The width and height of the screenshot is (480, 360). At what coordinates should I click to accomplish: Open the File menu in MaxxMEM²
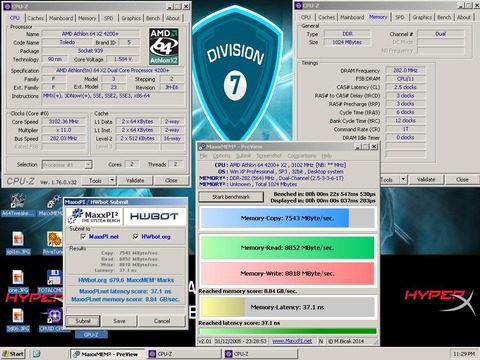[x=204, y=156]
